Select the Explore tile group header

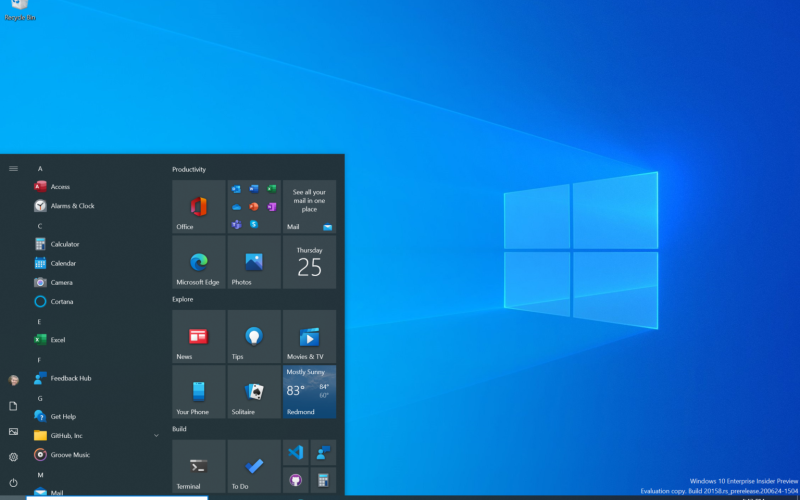pyautogui.click(x=183, y=299)
